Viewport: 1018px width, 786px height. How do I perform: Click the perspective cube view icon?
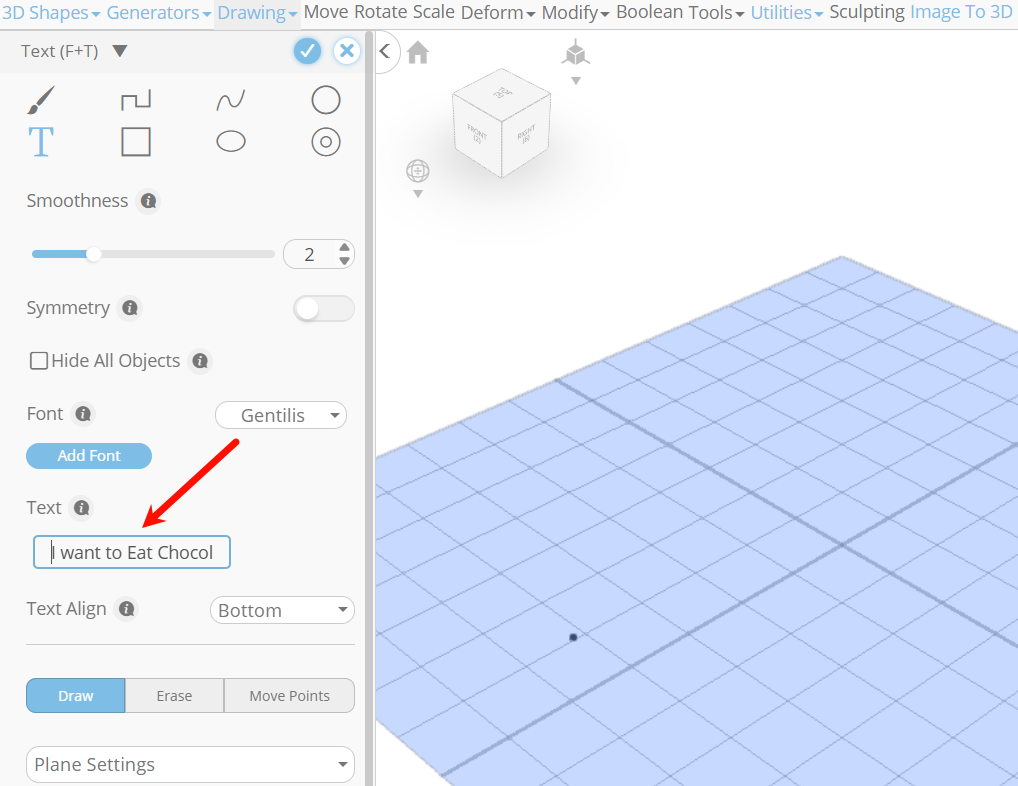pos(575,53)
